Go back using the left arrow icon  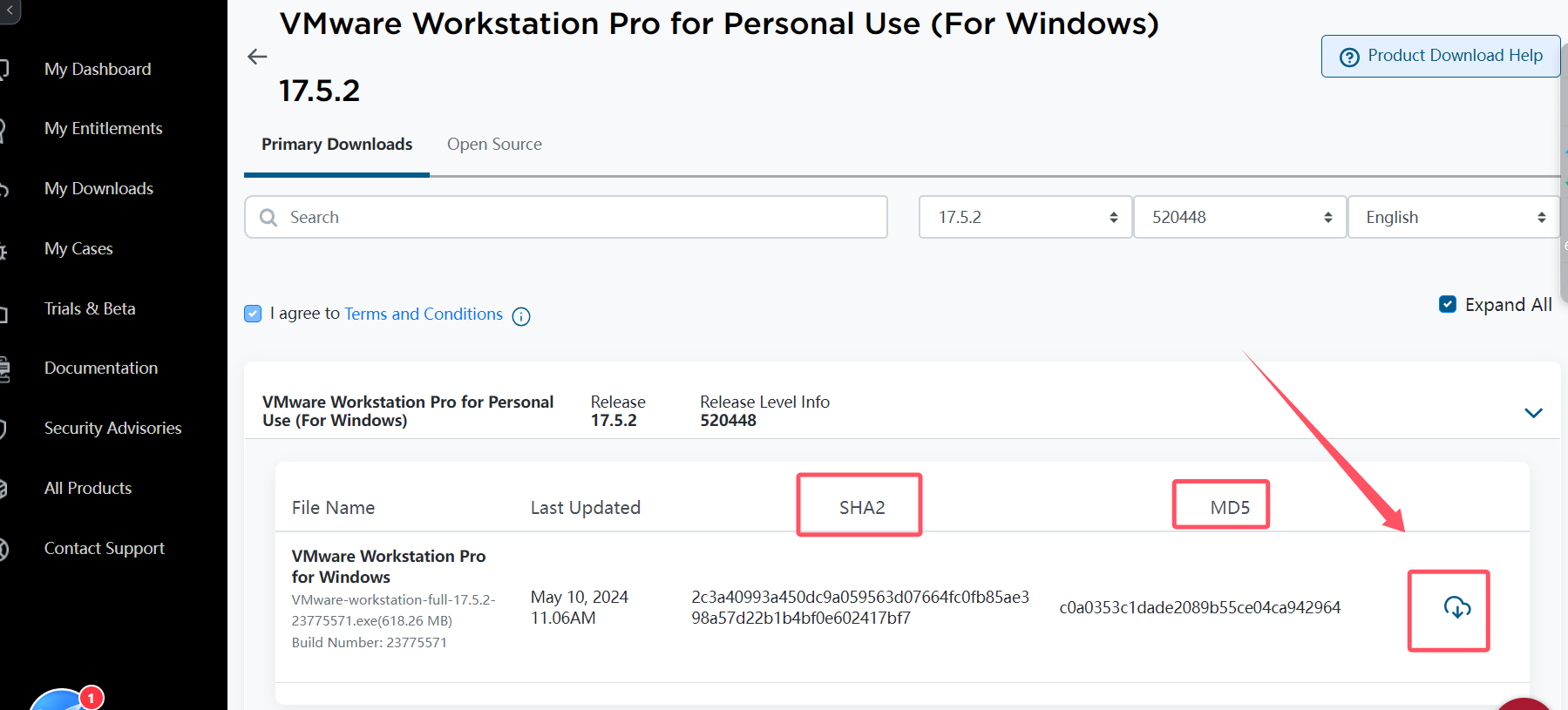pos(257,57)
